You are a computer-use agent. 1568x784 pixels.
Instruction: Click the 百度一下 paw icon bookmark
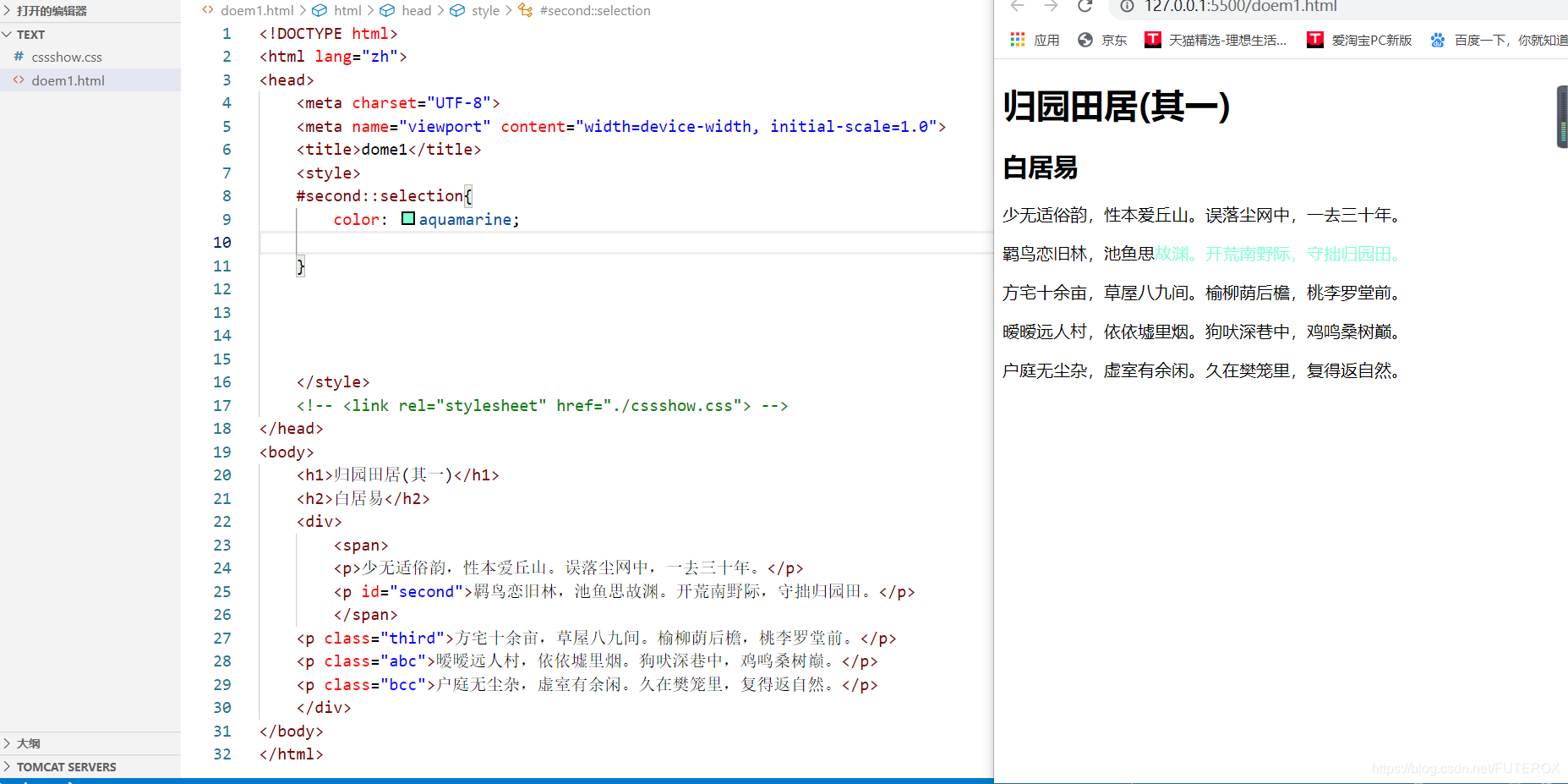click(x=1437, y=39)
